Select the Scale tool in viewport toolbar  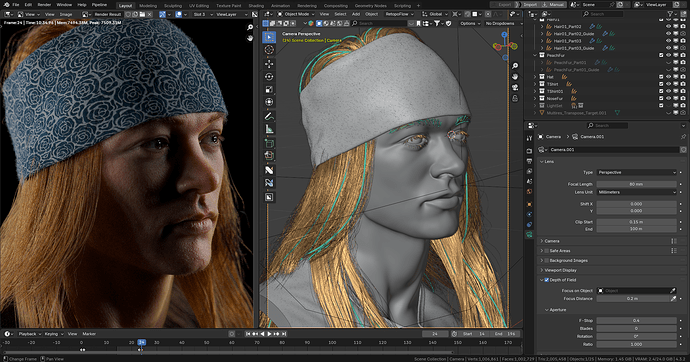coord(269,89)
